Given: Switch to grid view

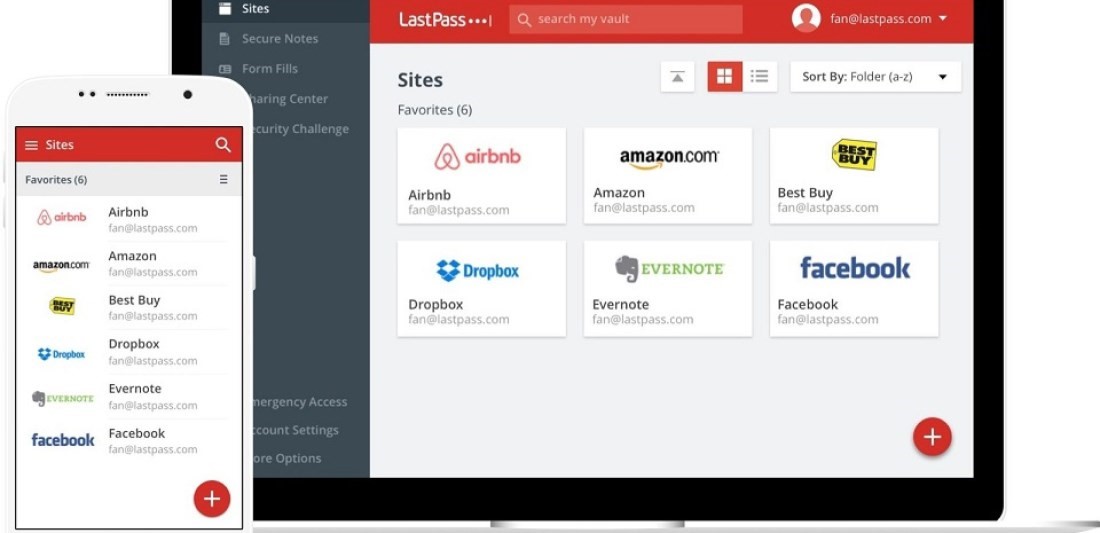Looking at the screenshot, I should click(x=725, y=76).
